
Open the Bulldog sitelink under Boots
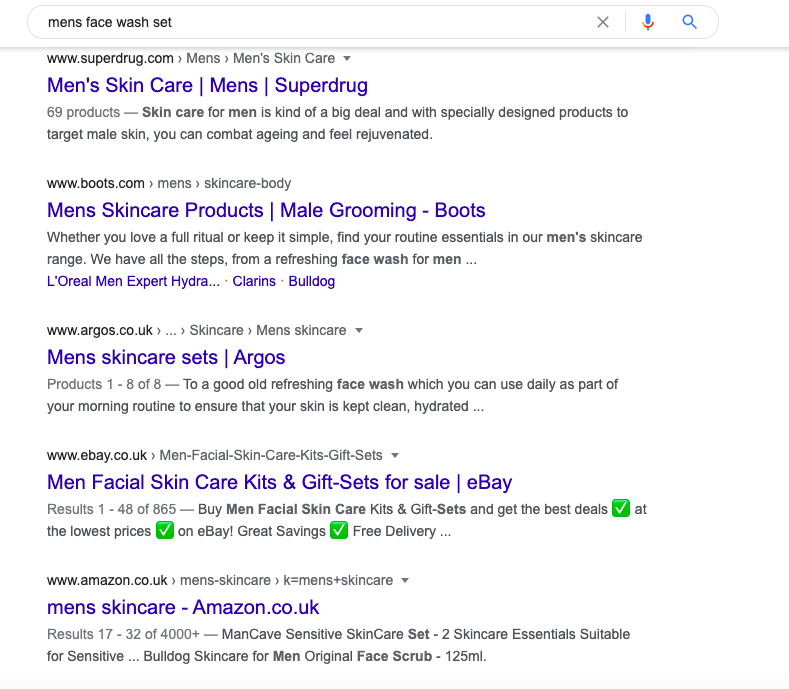click(x=312, y=282)
